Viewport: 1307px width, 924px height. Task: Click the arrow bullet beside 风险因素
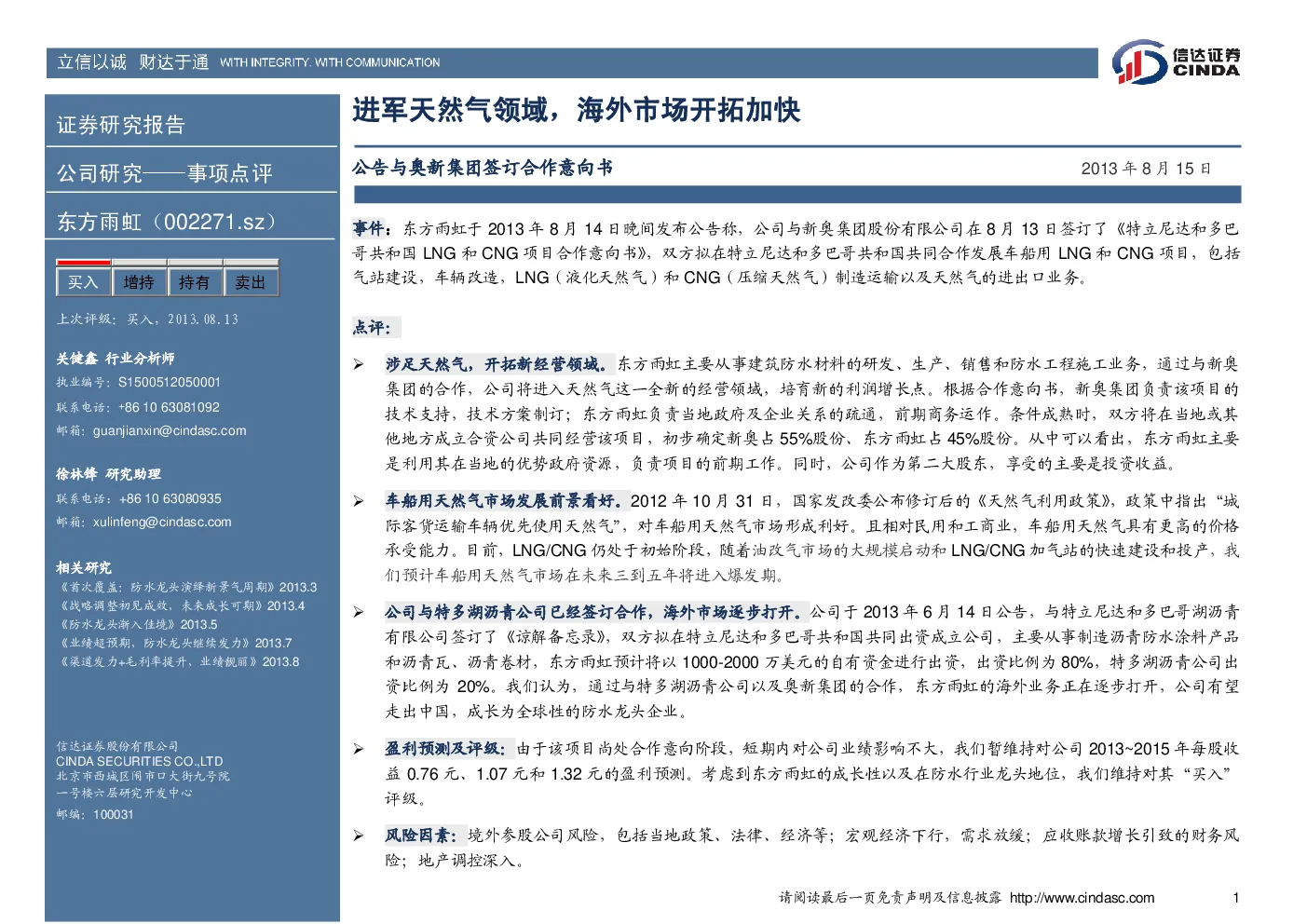click(x=359, y=836)
